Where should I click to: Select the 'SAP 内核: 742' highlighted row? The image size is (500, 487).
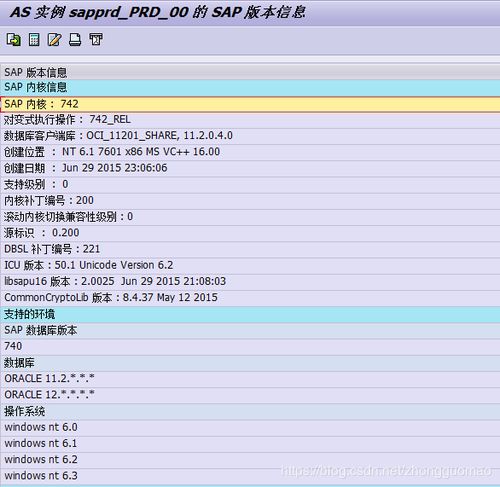coord(250,104)
